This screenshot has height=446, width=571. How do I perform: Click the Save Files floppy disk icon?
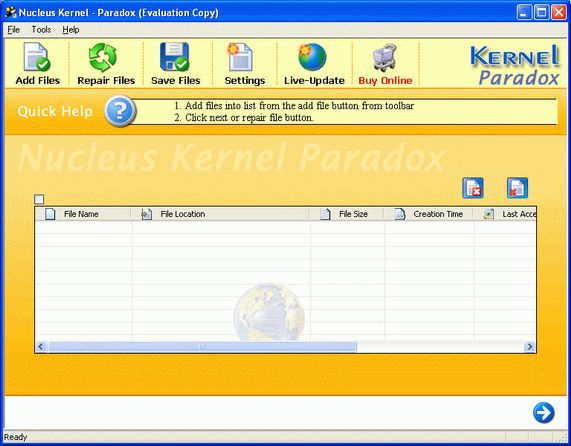[x=174, y=57]
